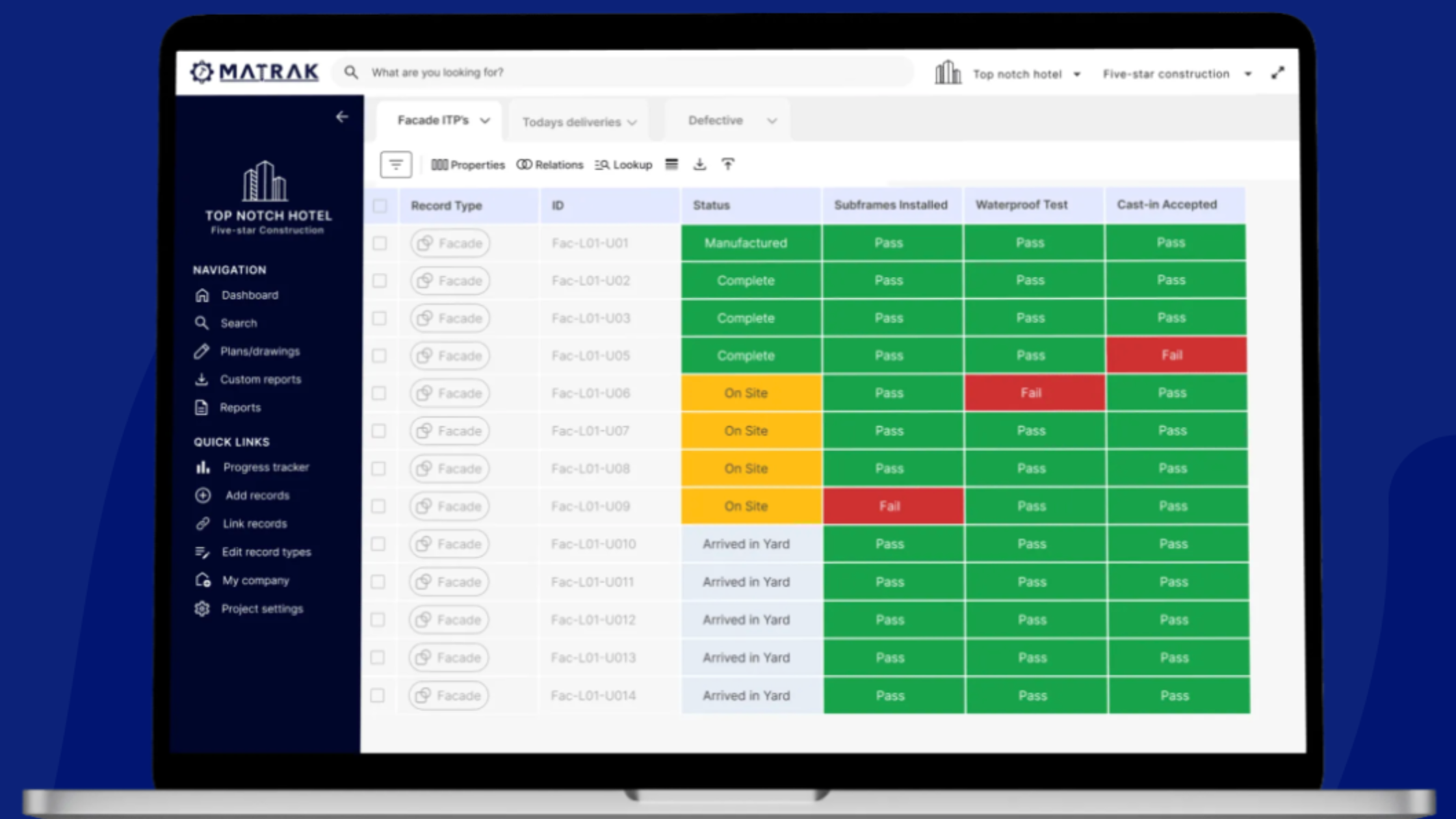Click the red Fail cell for Fac-L01-U05
The height and width of the screenshot is (819, 1456).
1176,356
